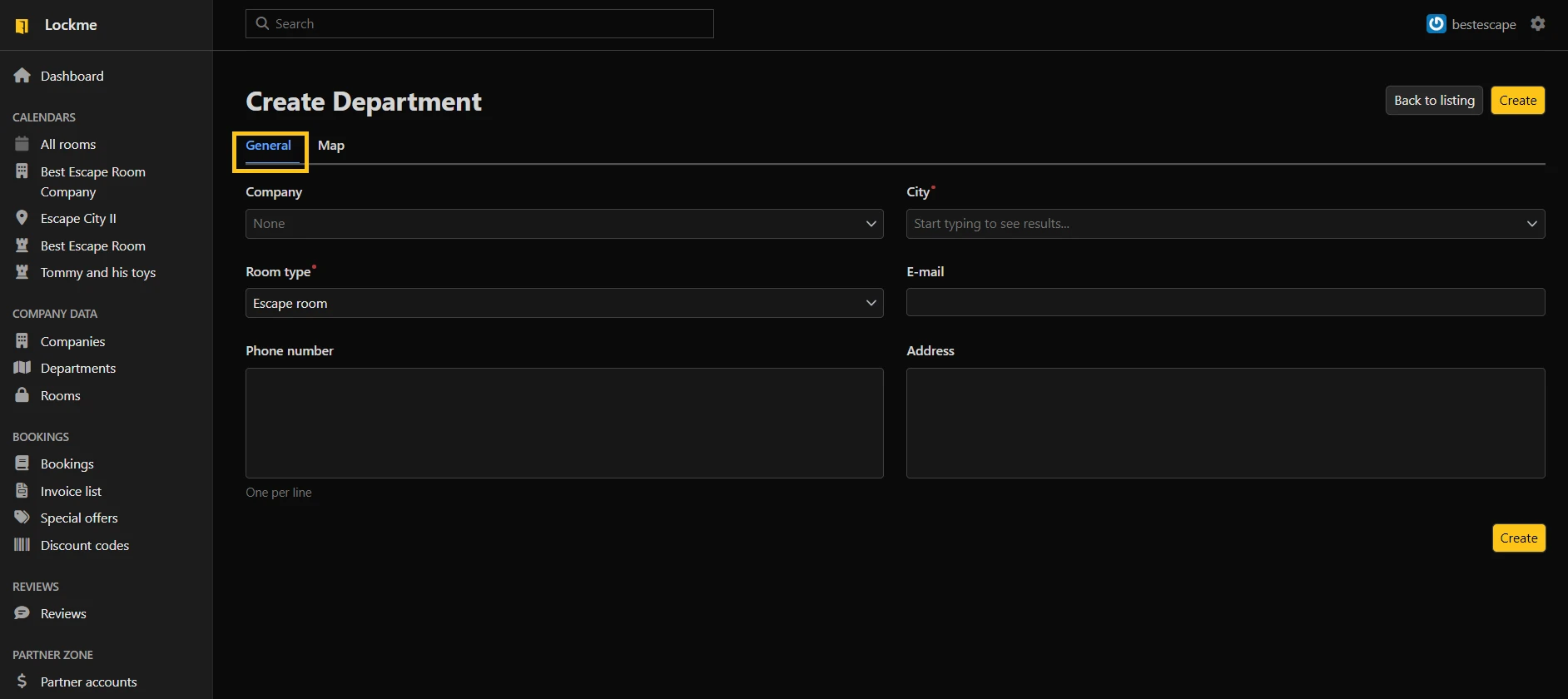The height and width of the screenshot is (699, 1568).
Task: Click the Discount codes barcode icon
Action: 22,545
